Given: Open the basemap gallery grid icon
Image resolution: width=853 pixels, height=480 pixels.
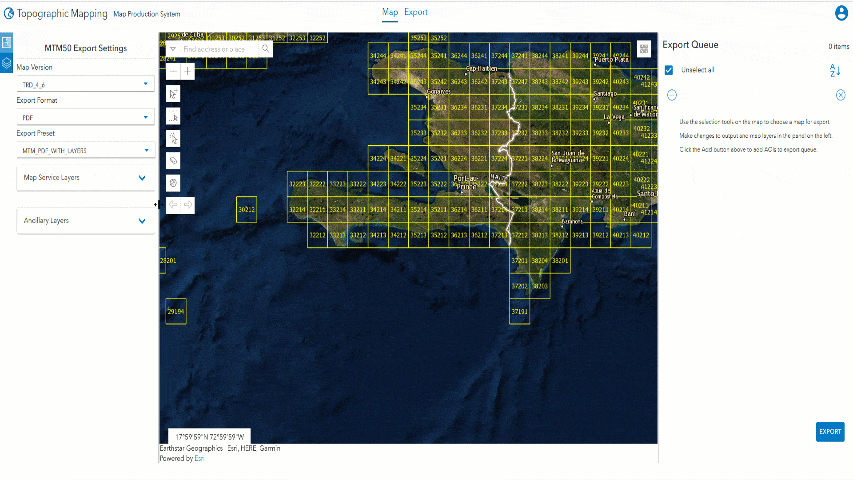Looking at the screenshot, I should [x=644, y=49].
